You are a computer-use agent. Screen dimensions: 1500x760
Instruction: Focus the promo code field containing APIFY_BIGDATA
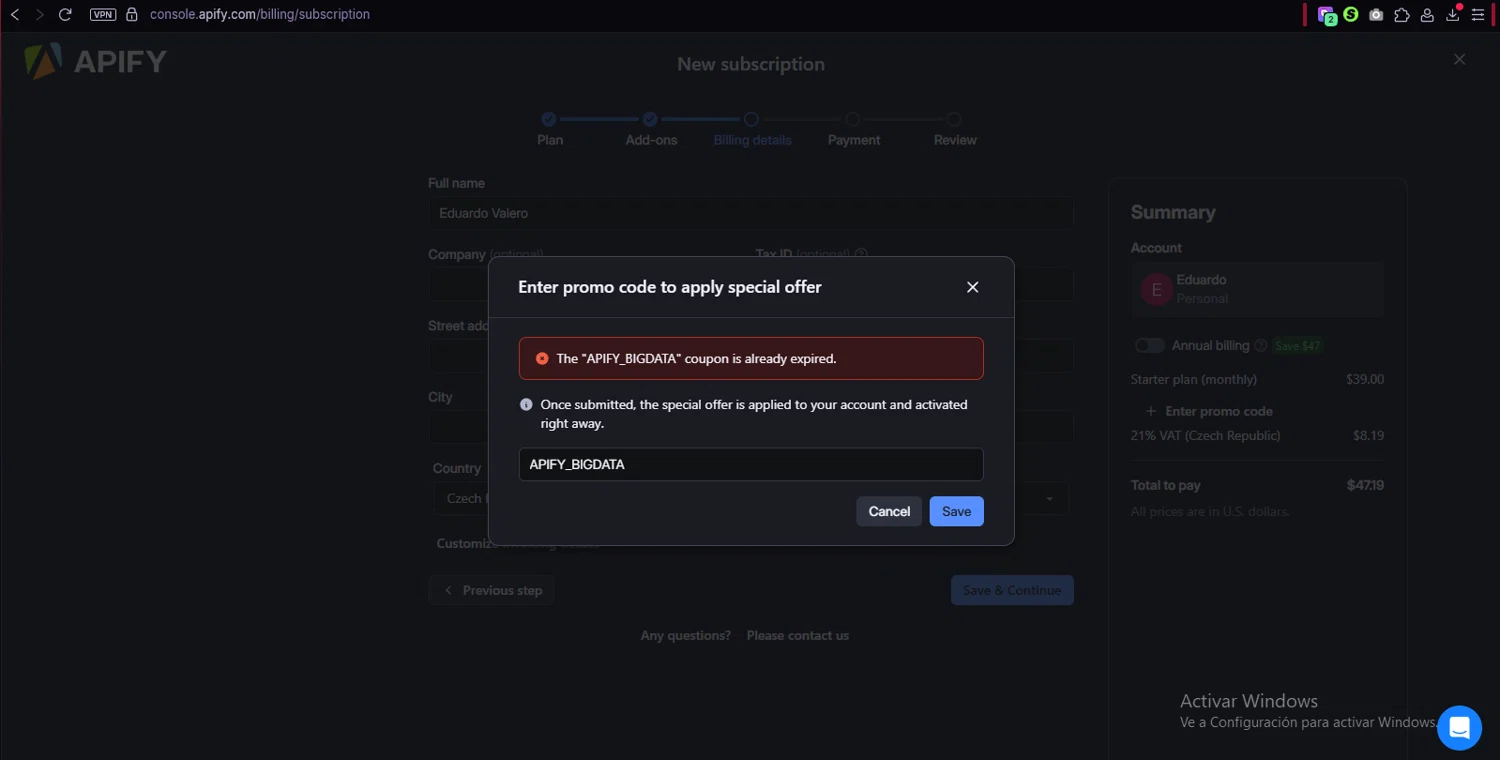[x=751, y=464]
